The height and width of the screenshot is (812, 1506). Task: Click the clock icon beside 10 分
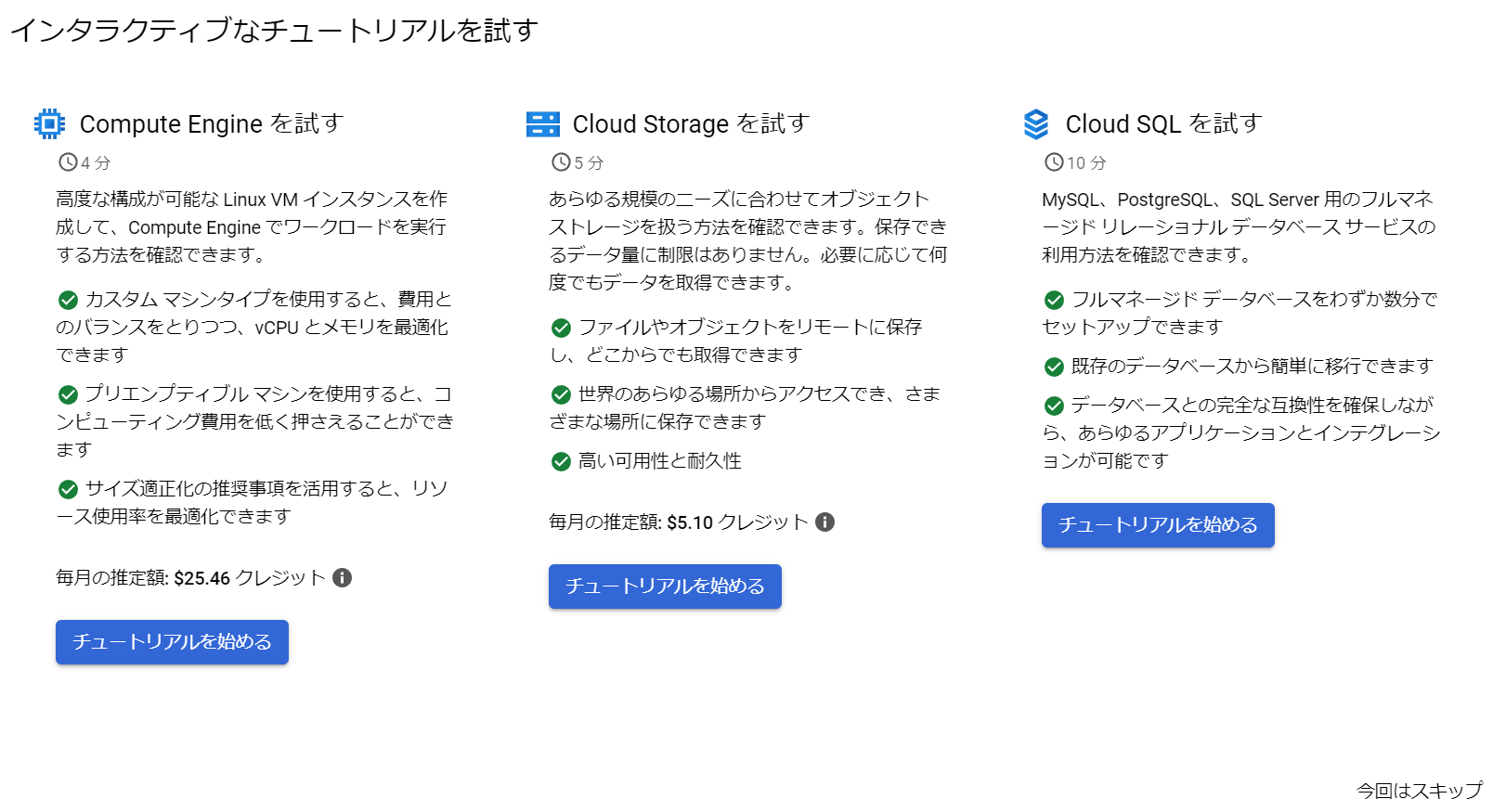[1054, 162]
